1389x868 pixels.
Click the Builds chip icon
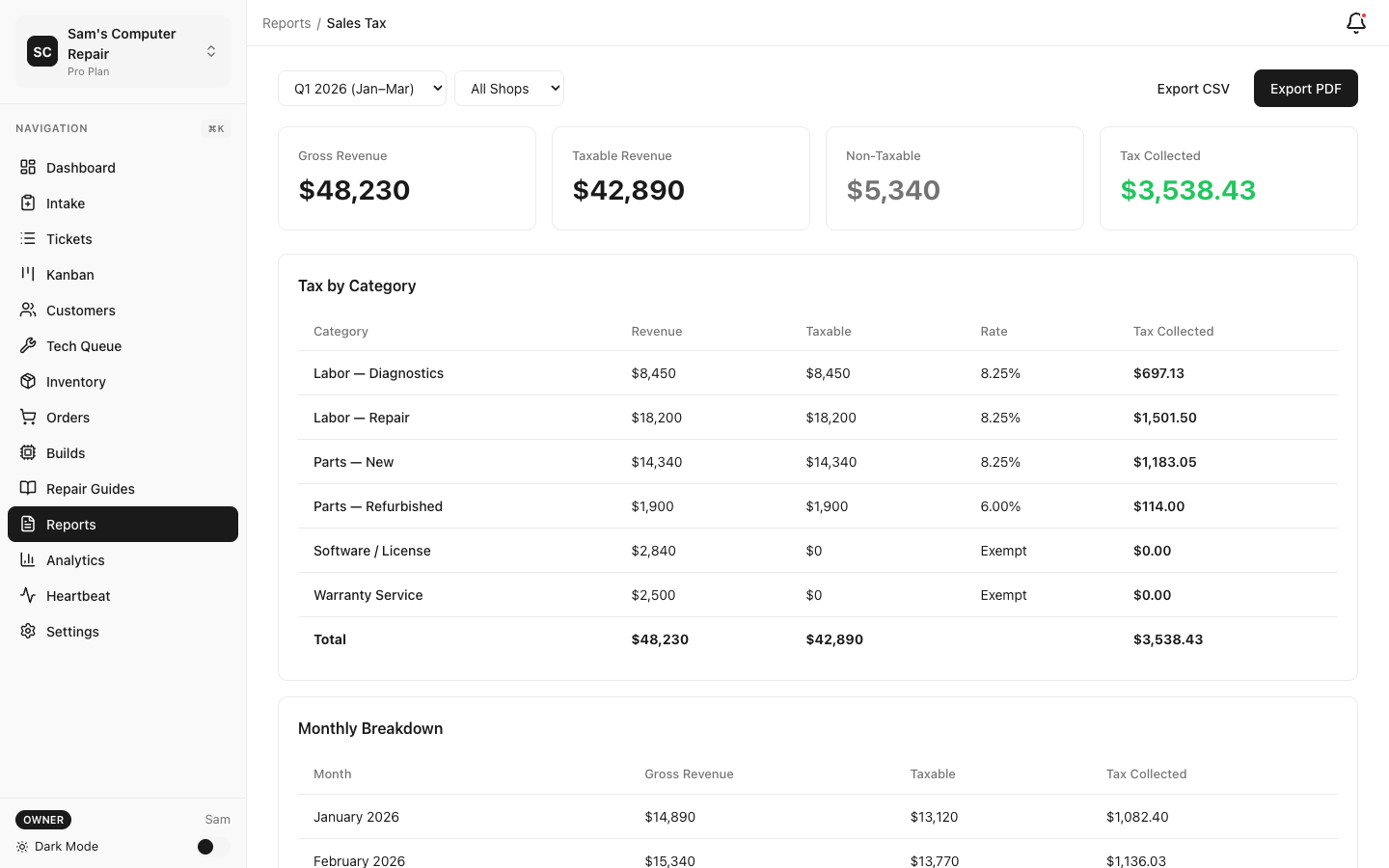[28, 453]
